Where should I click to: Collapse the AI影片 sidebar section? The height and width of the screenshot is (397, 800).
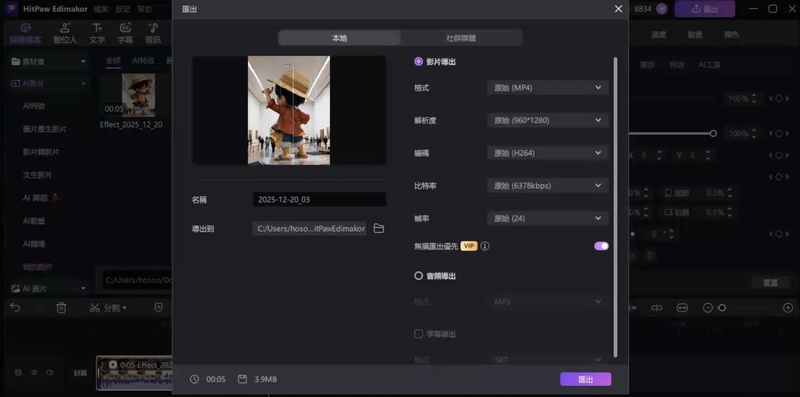coord(83,83)
